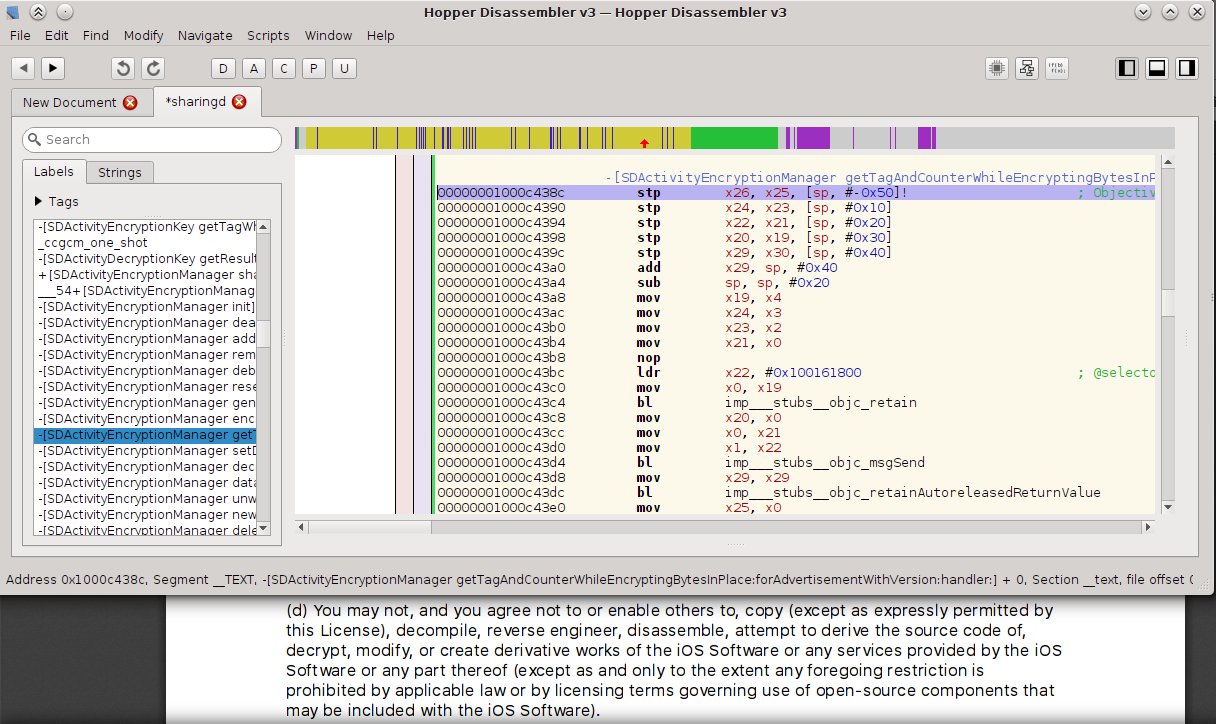
Task: Click the Hopper app icon in title bar
Action: 12,12
